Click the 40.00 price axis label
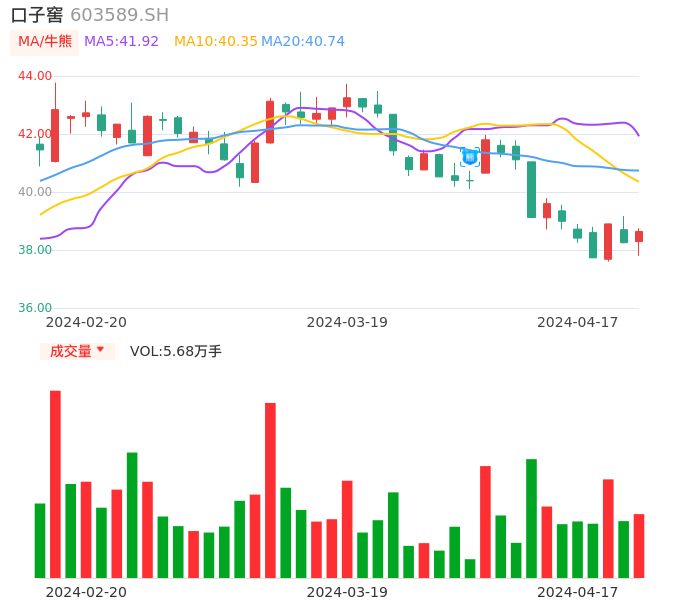Image resolution: width=686 pixels, height=606 pixels. pos(35,192)
